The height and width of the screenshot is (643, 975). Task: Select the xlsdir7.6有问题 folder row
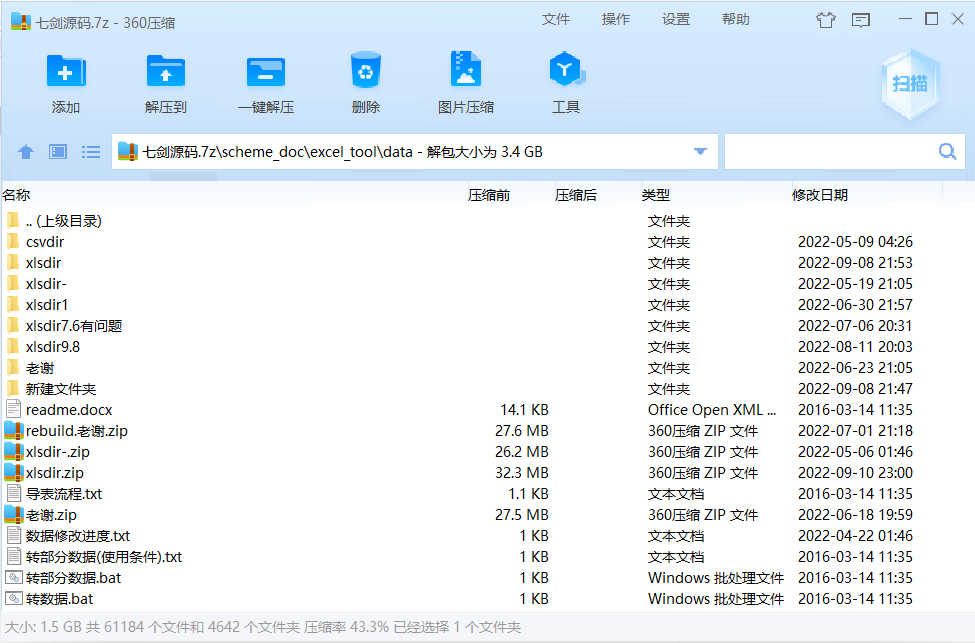coord(488,325)
